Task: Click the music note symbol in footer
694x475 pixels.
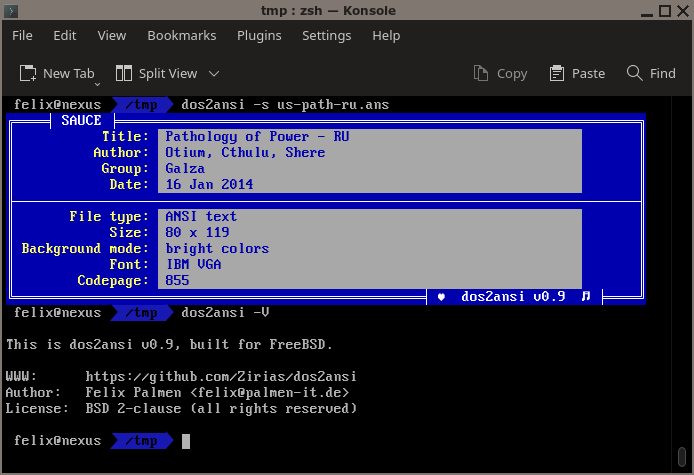Action: point(586,296)
